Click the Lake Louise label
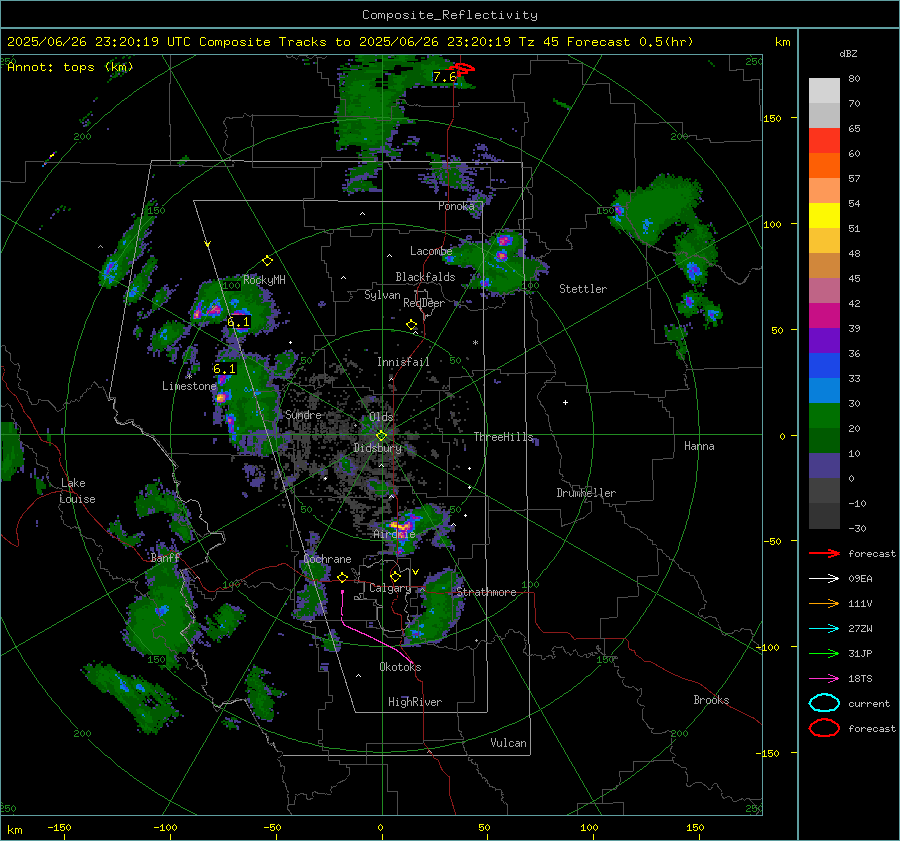900x841 pixels. (77, 491)
